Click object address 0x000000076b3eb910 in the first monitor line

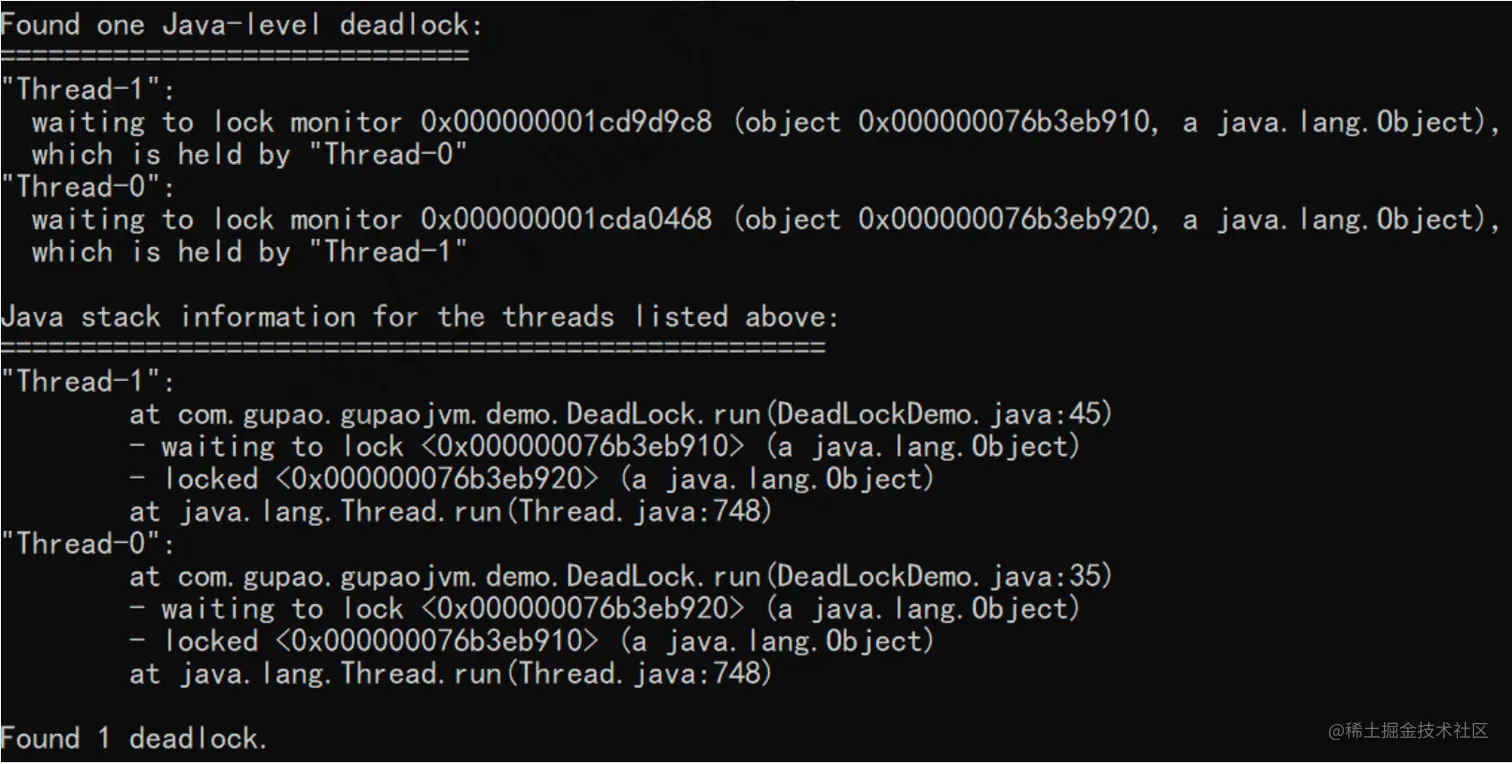coord(1004,123)
